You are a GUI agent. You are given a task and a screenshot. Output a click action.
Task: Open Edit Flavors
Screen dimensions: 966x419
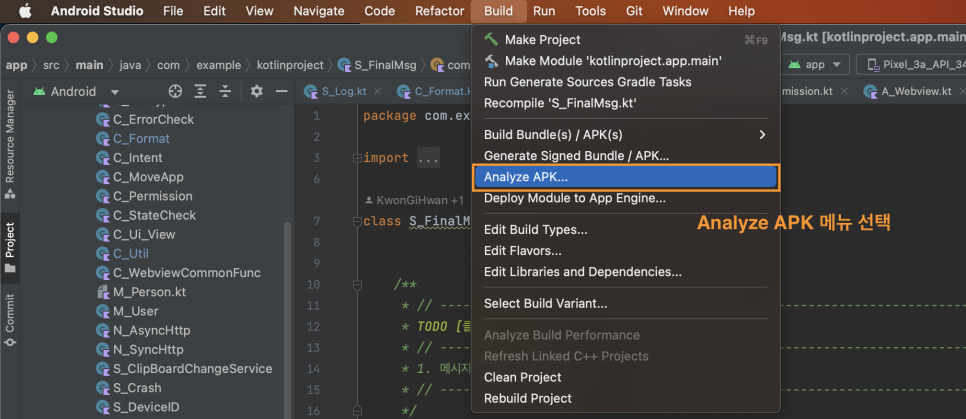click(x=626, y=251)
